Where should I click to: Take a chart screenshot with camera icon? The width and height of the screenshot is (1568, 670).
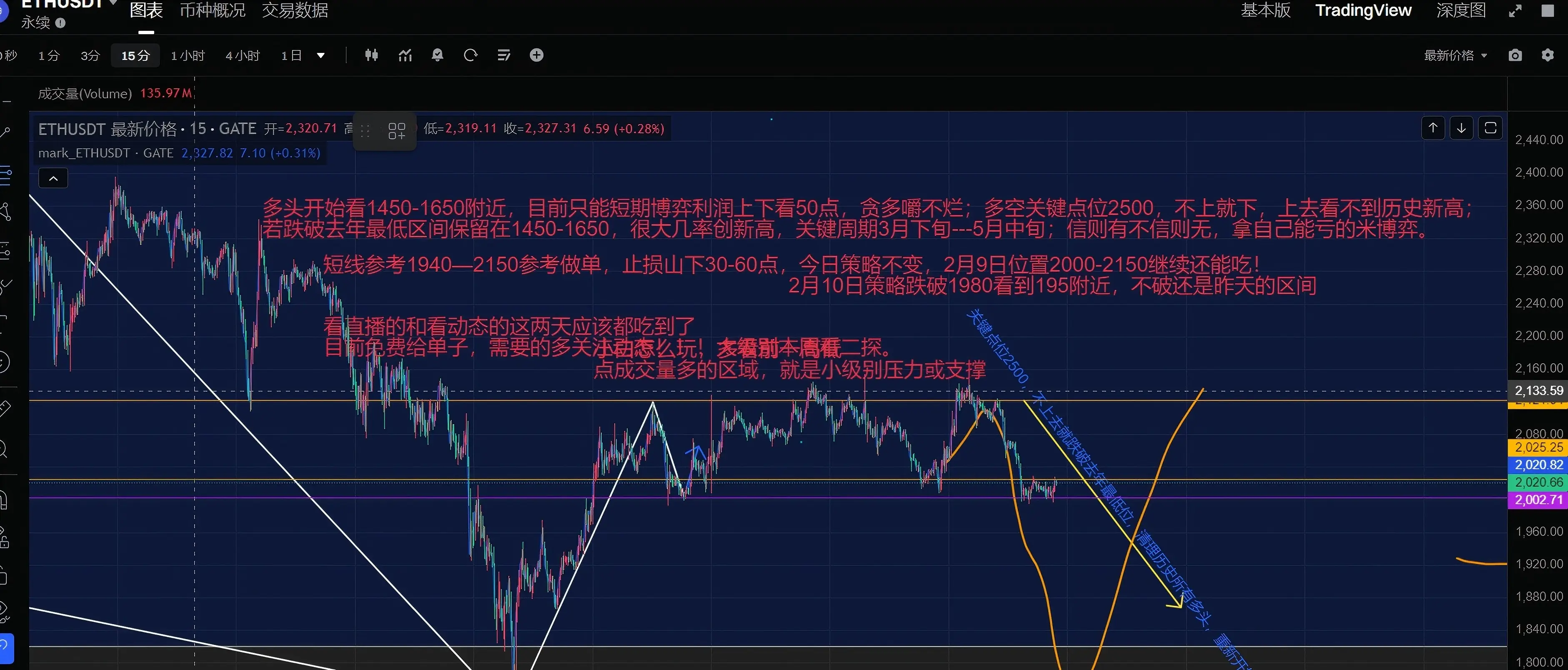pyautogui.click(x=1515, y=55)
